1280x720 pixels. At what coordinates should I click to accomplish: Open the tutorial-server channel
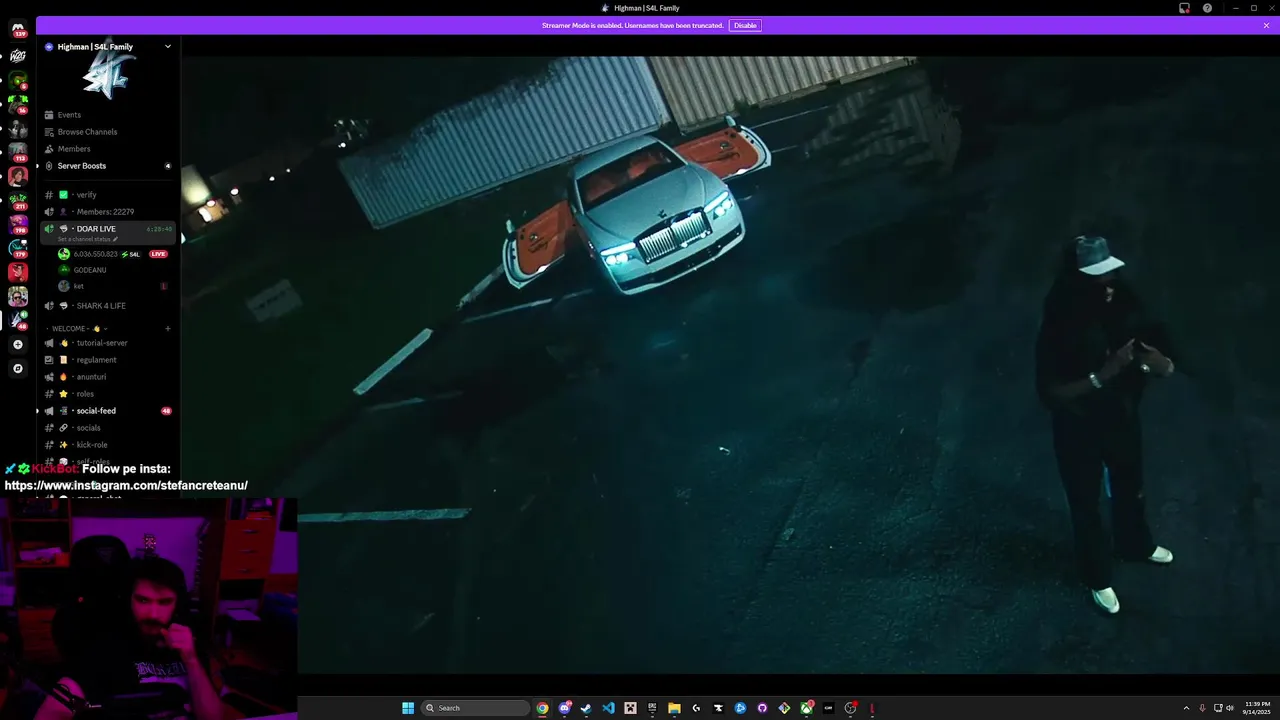coord(101,343)
